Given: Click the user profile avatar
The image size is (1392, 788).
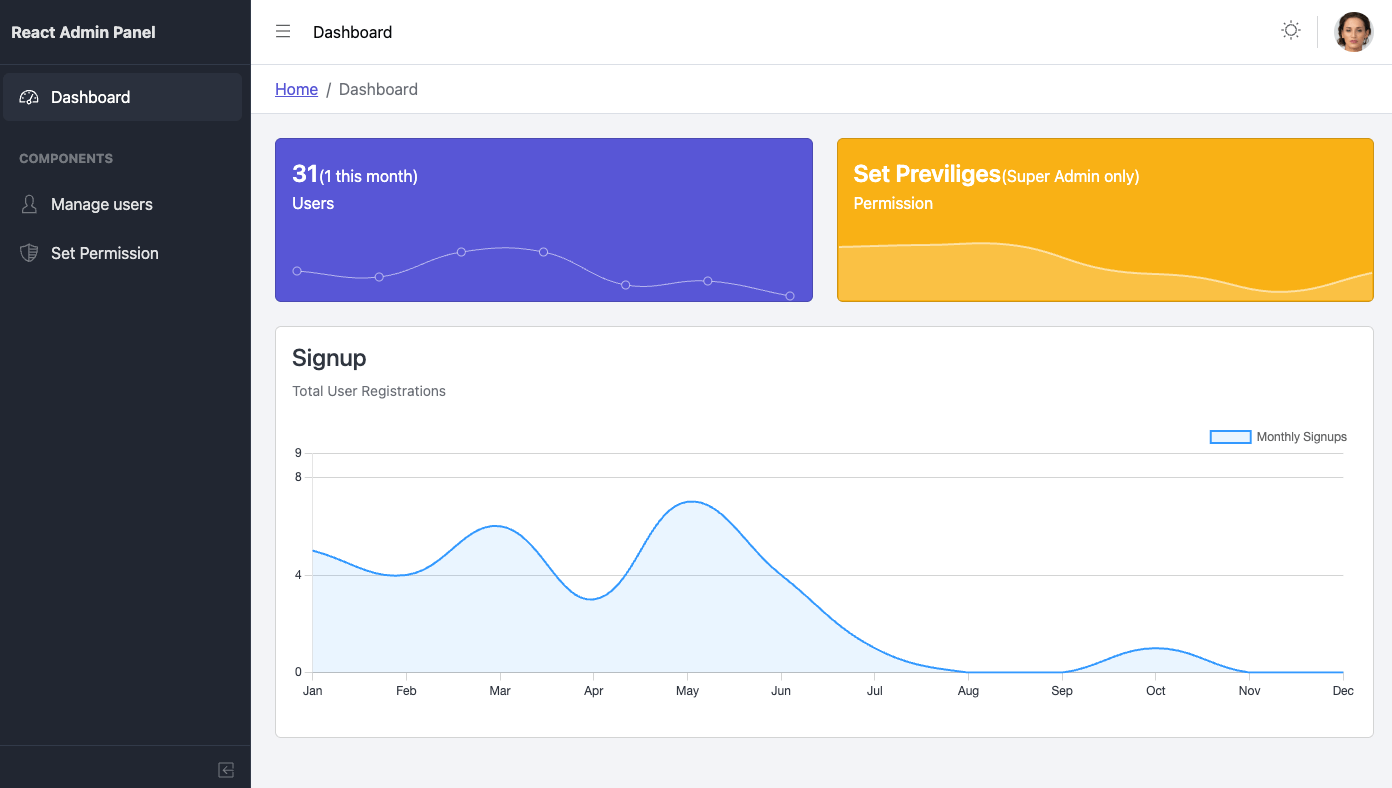Looking at the screenshot, I should 1353,31.
